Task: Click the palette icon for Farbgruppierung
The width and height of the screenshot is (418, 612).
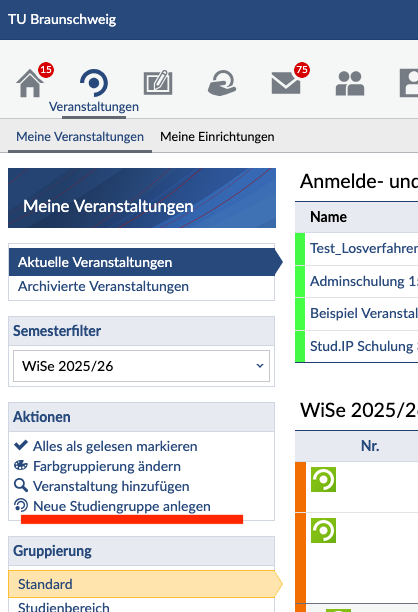Action: pos(21,465)
